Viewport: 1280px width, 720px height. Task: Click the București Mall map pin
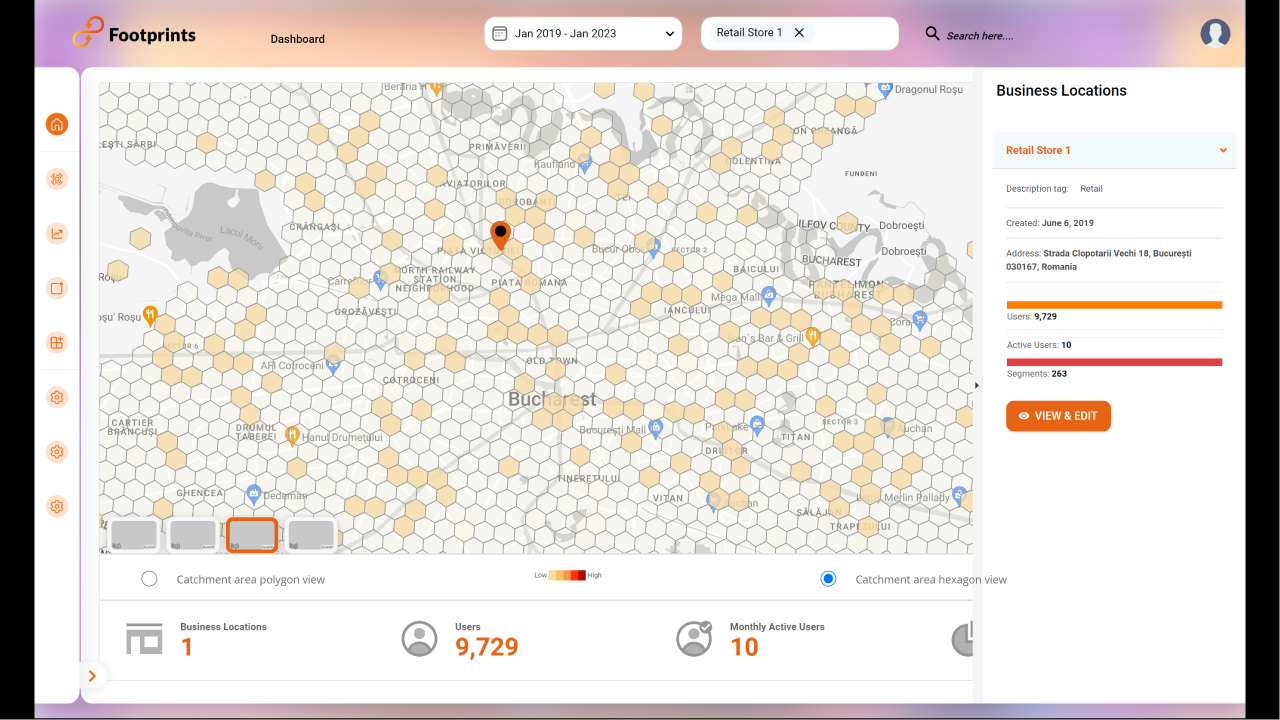pos(656,429)
